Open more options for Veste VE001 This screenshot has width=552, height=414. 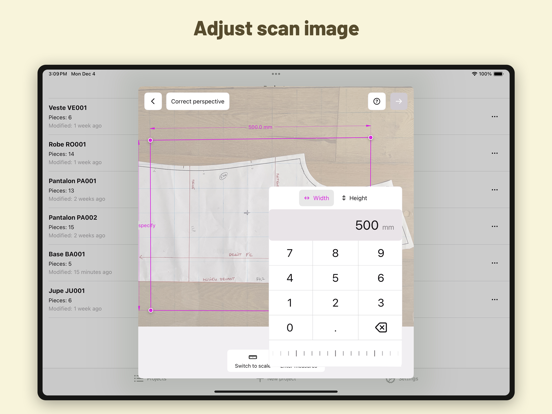coord(495,117)
